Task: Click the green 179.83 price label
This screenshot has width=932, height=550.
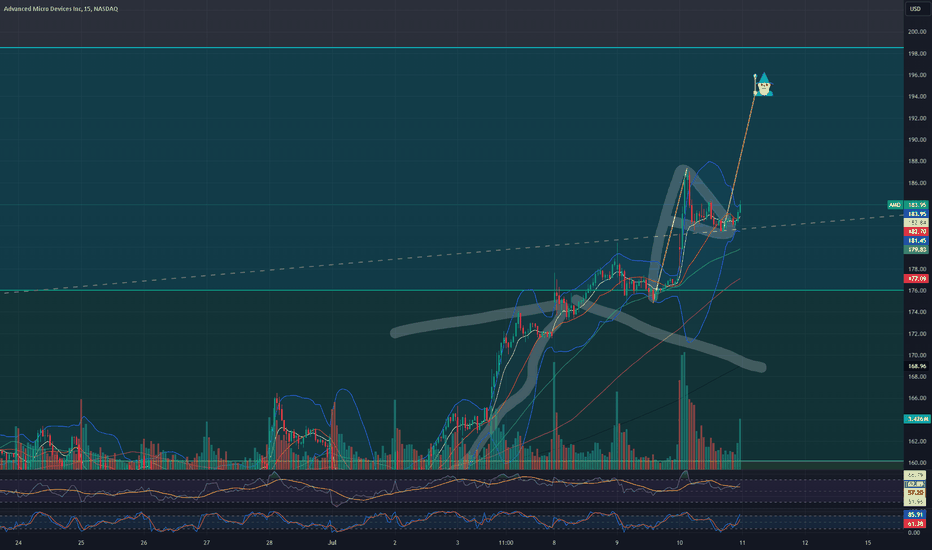Action: 916,249
